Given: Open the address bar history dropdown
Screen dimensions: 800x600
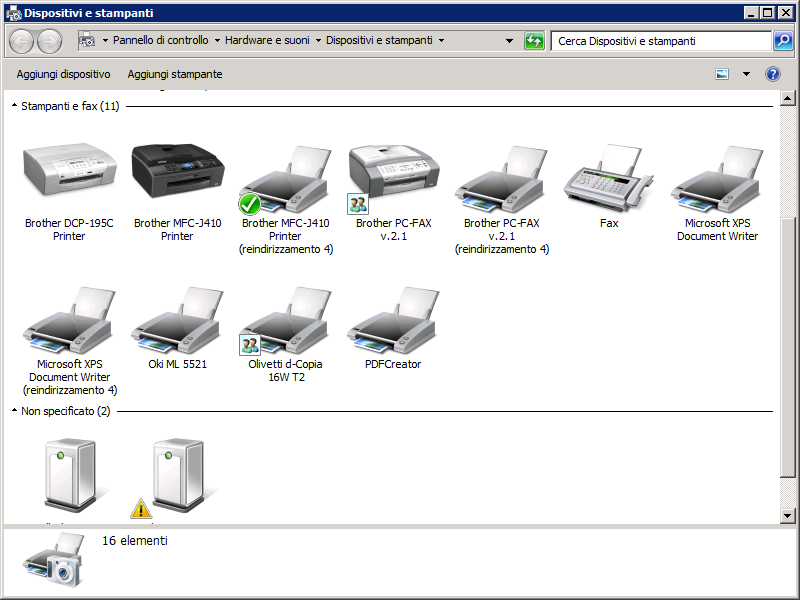Looking at the screenshot, I should coord(509,41).
